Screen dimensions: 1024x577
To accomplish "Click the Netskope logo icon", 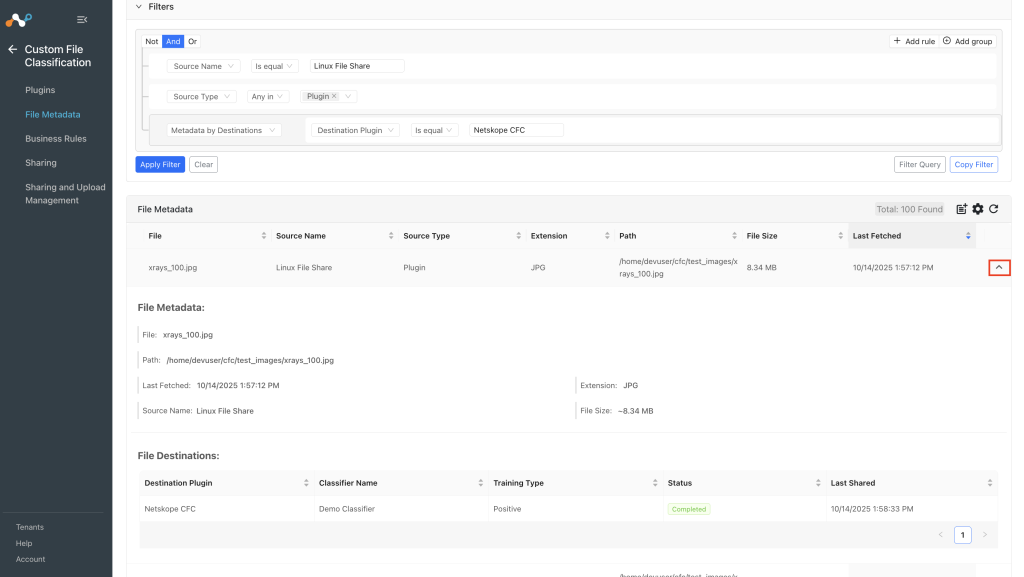I will click(18, 20).
